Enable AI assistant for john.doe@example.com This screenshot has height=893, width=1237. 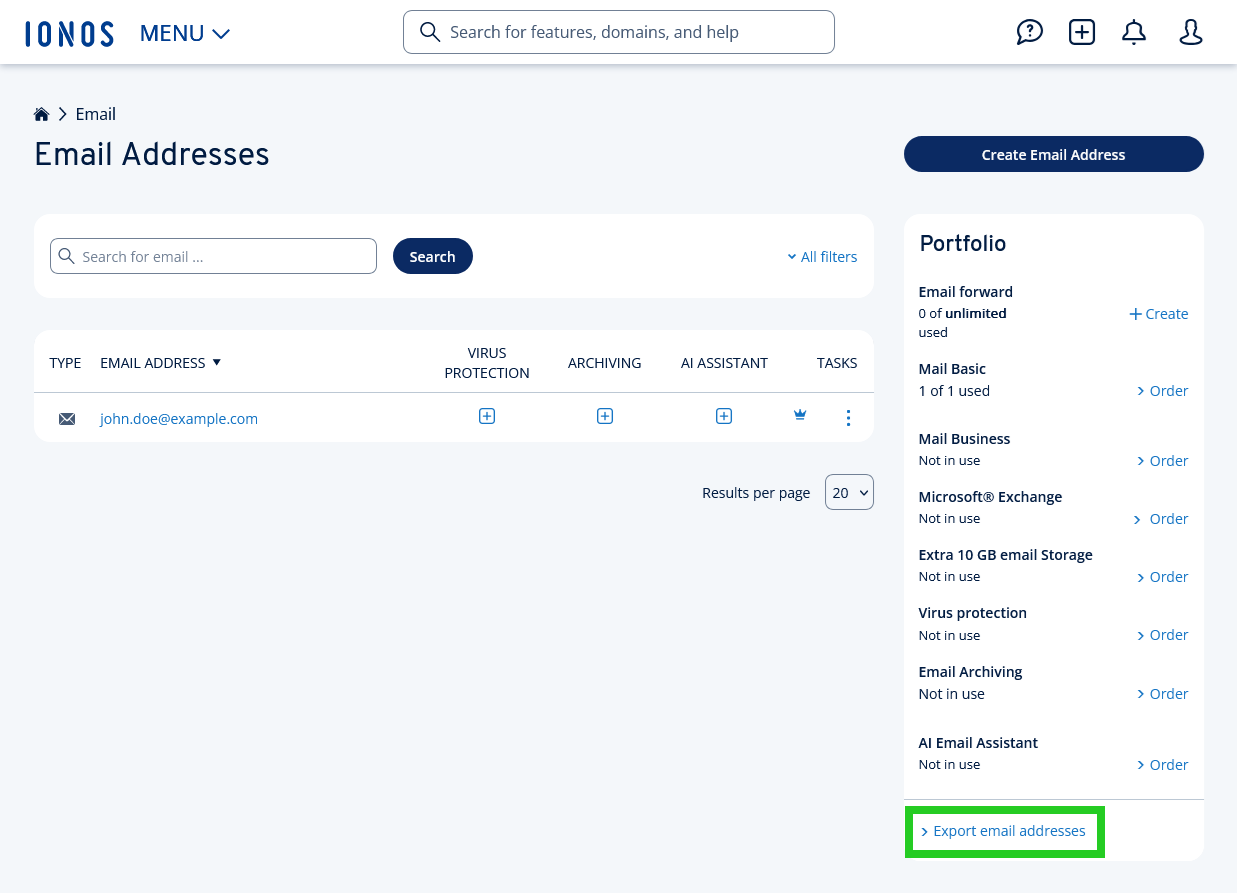tap(724, 416)
